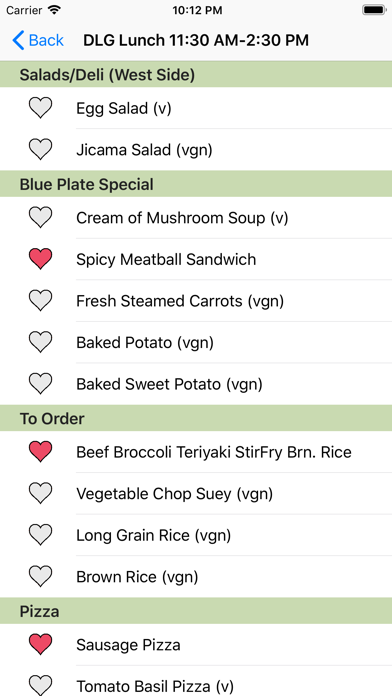Remove favorite from Beef Broccoli Teriyaki StirFry
This screenshot has width=392, height=696.
(40, 452)
